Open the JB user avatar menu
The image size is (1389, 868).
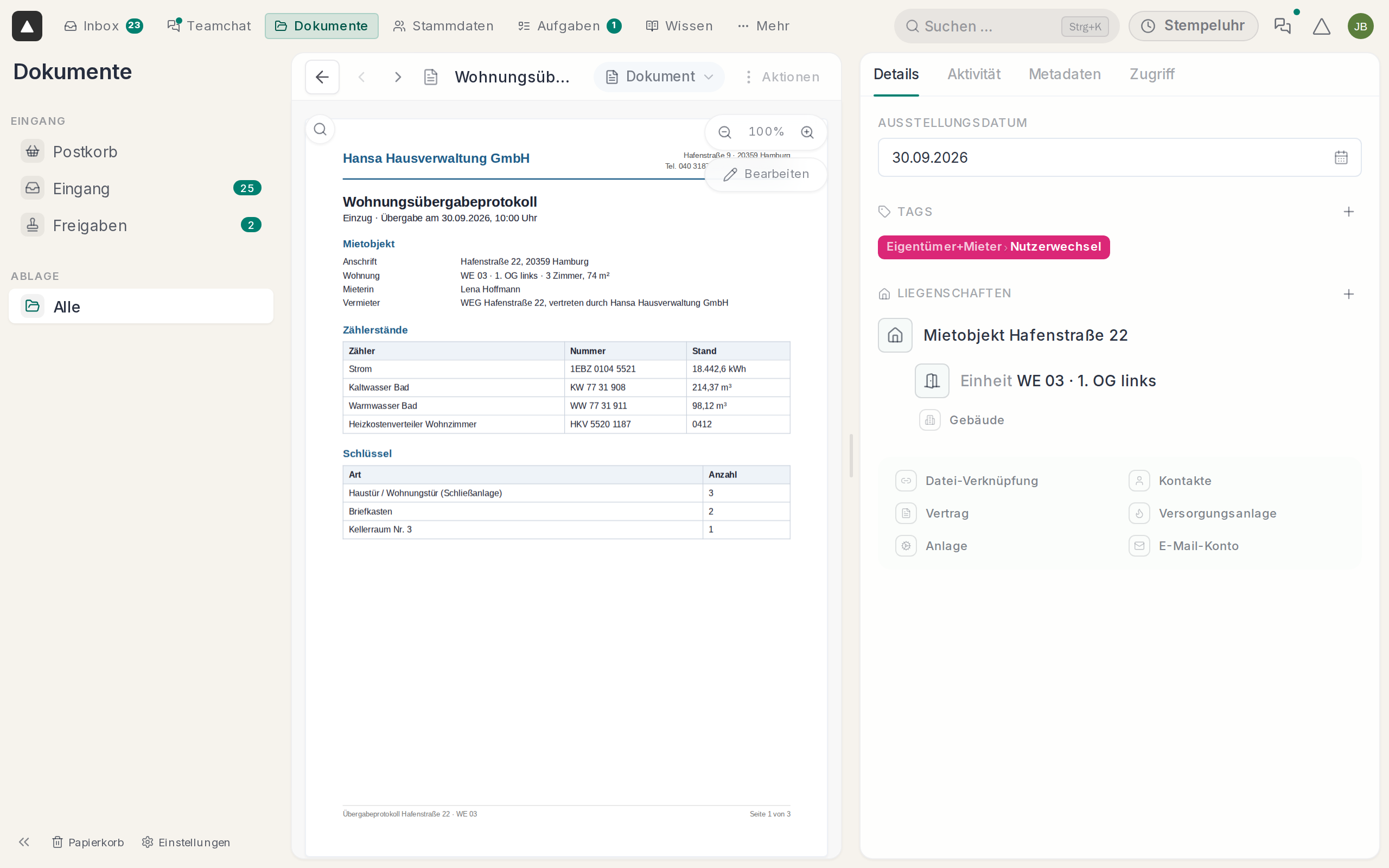tap(1360, 26)
